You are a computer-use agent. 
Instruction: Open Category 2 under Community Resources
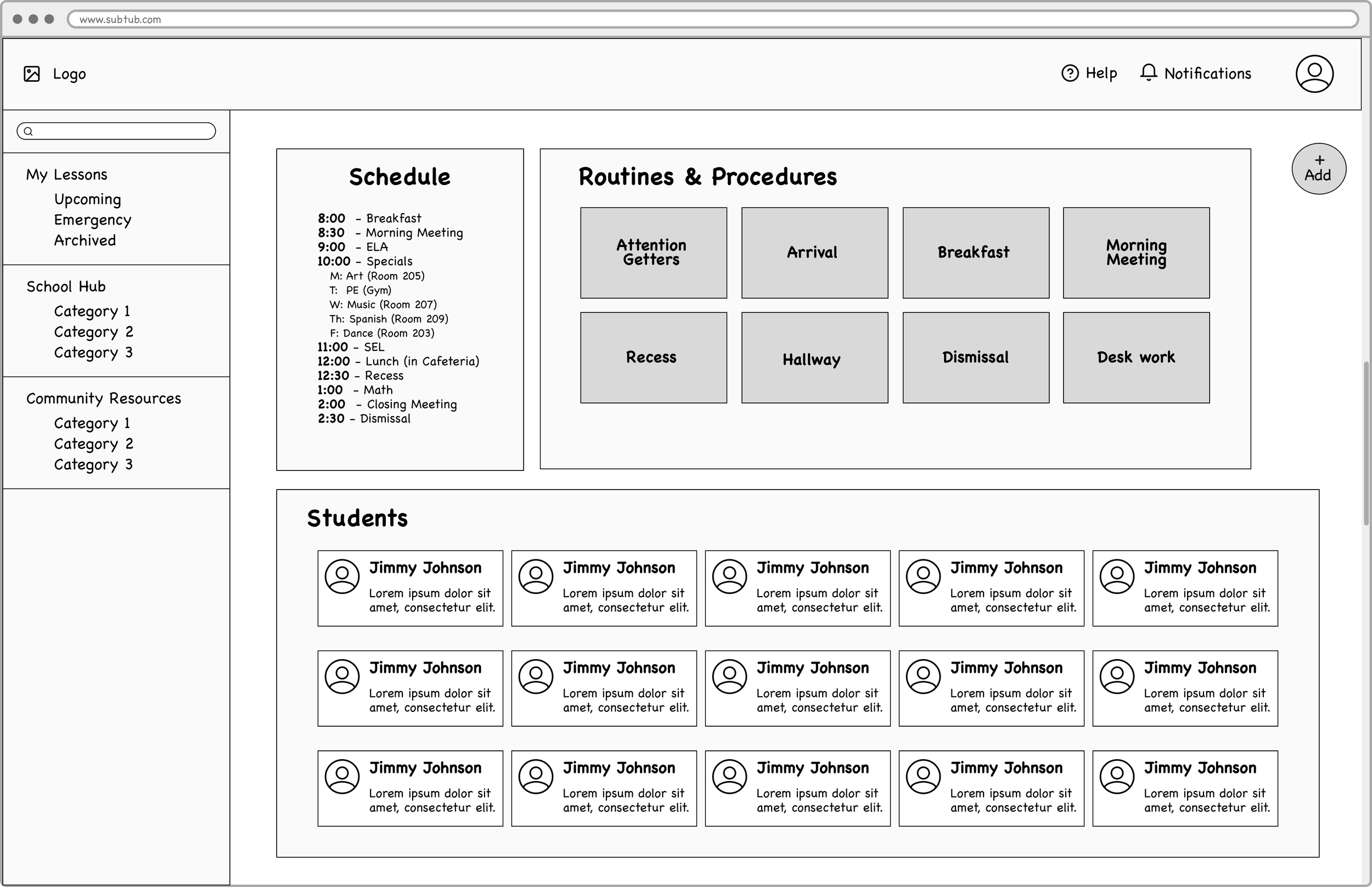pos(93,444)
